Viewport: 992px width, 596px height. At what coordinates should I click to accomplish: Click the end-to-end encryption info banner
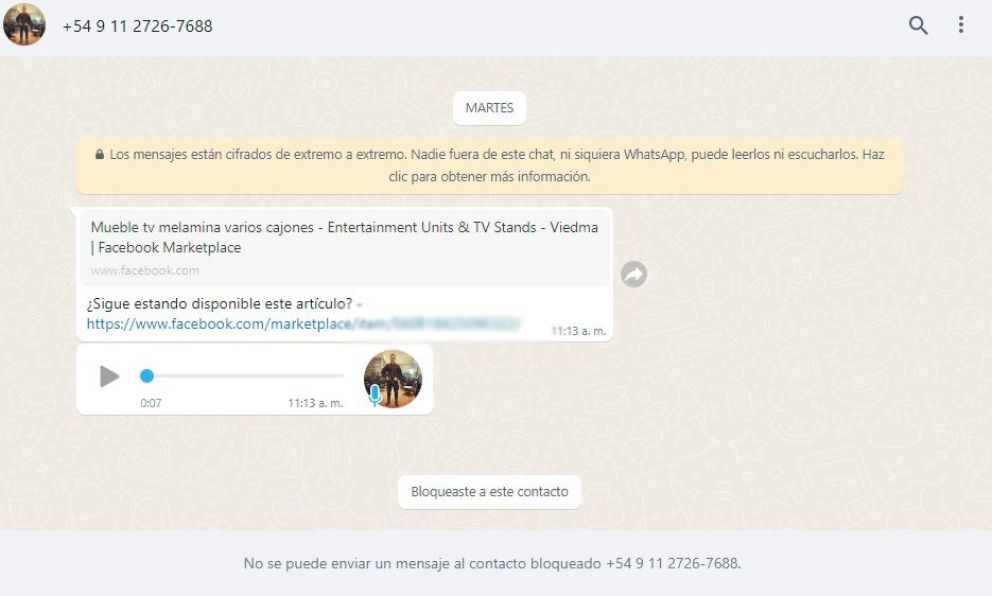click(x=489, y=166)
